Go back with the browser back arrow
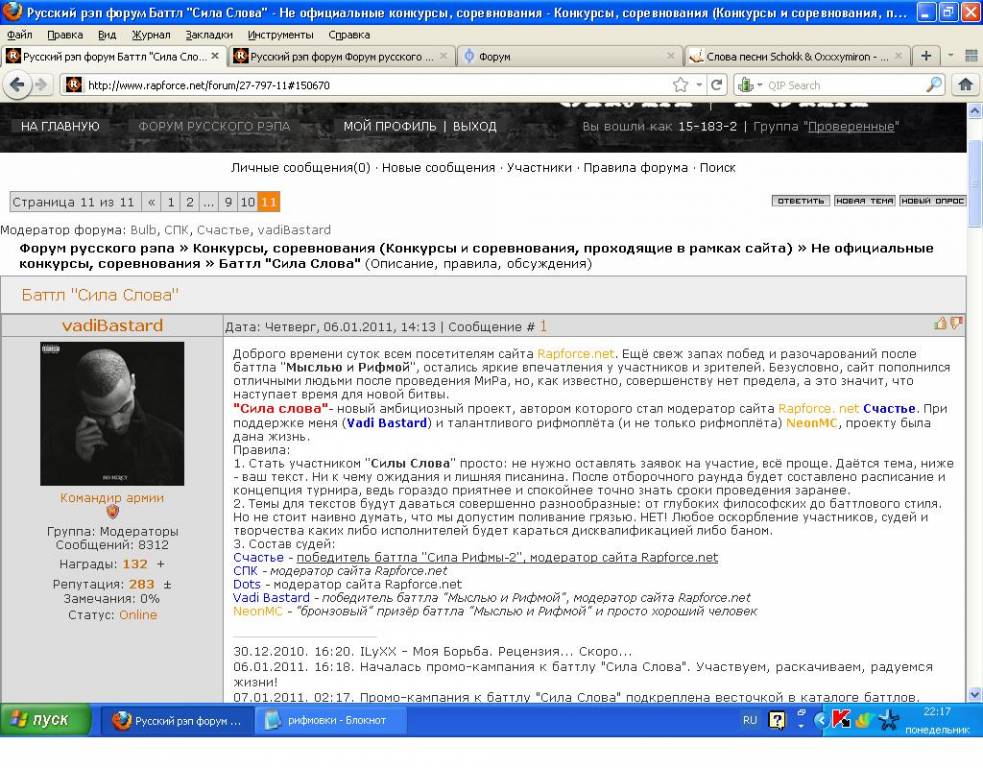983x768 pixels. pos(17,85)
